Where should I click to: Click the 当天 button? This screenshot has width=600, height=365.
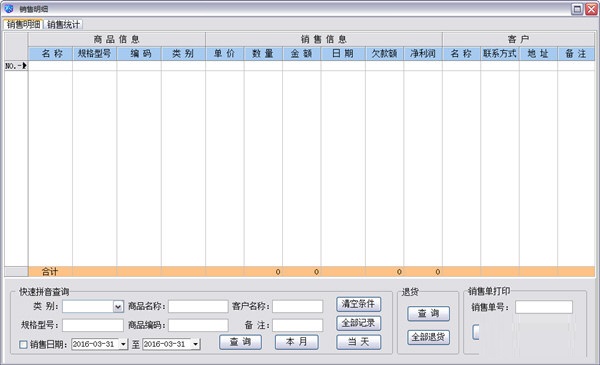[359, 342]
